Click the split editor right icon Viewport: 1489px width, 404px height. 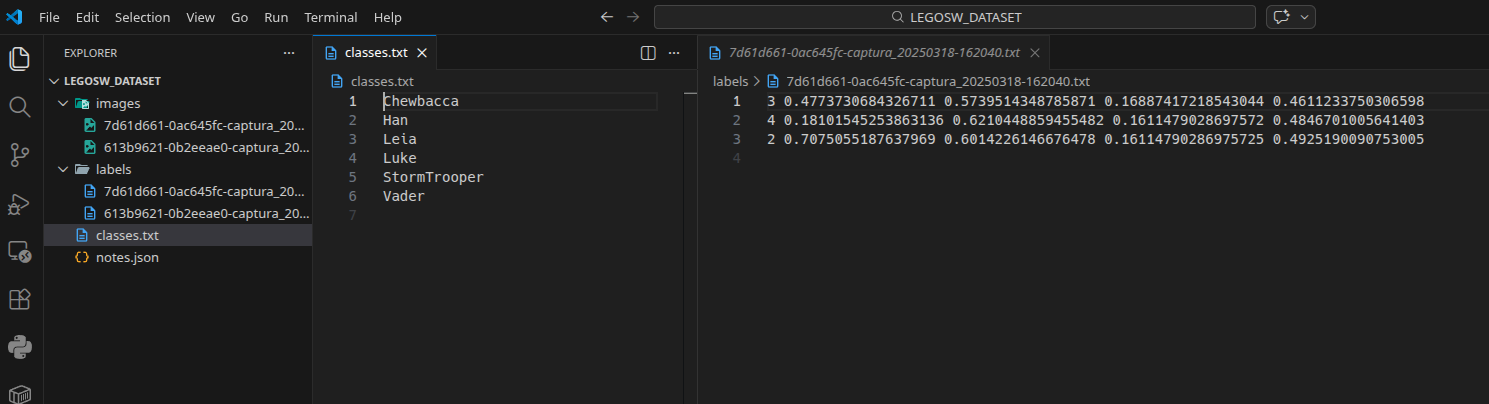(647, 53)
